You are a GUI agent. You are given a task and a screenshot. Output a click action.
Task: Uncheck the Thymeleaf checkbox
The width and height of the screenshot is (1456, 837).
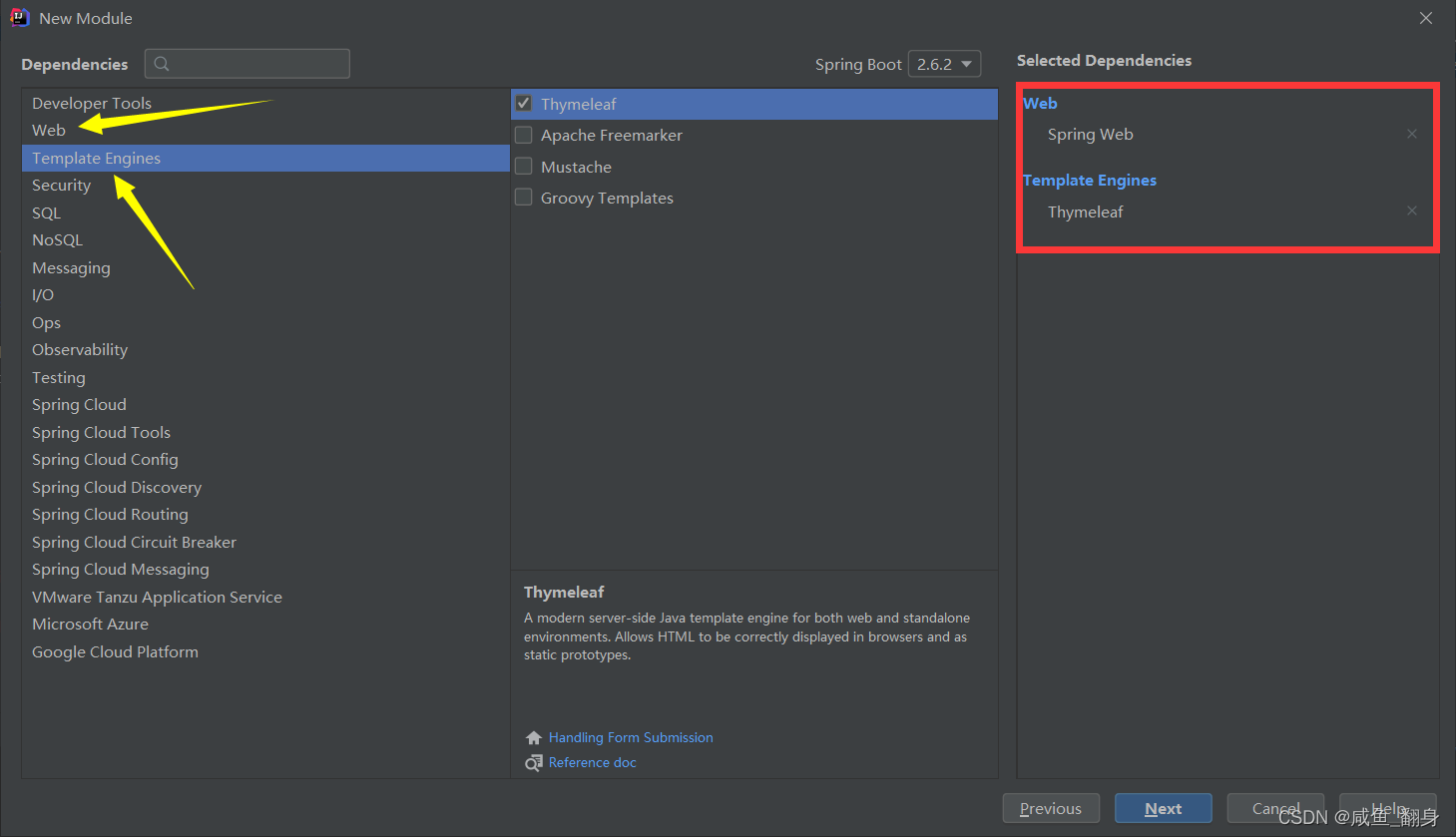523,103
